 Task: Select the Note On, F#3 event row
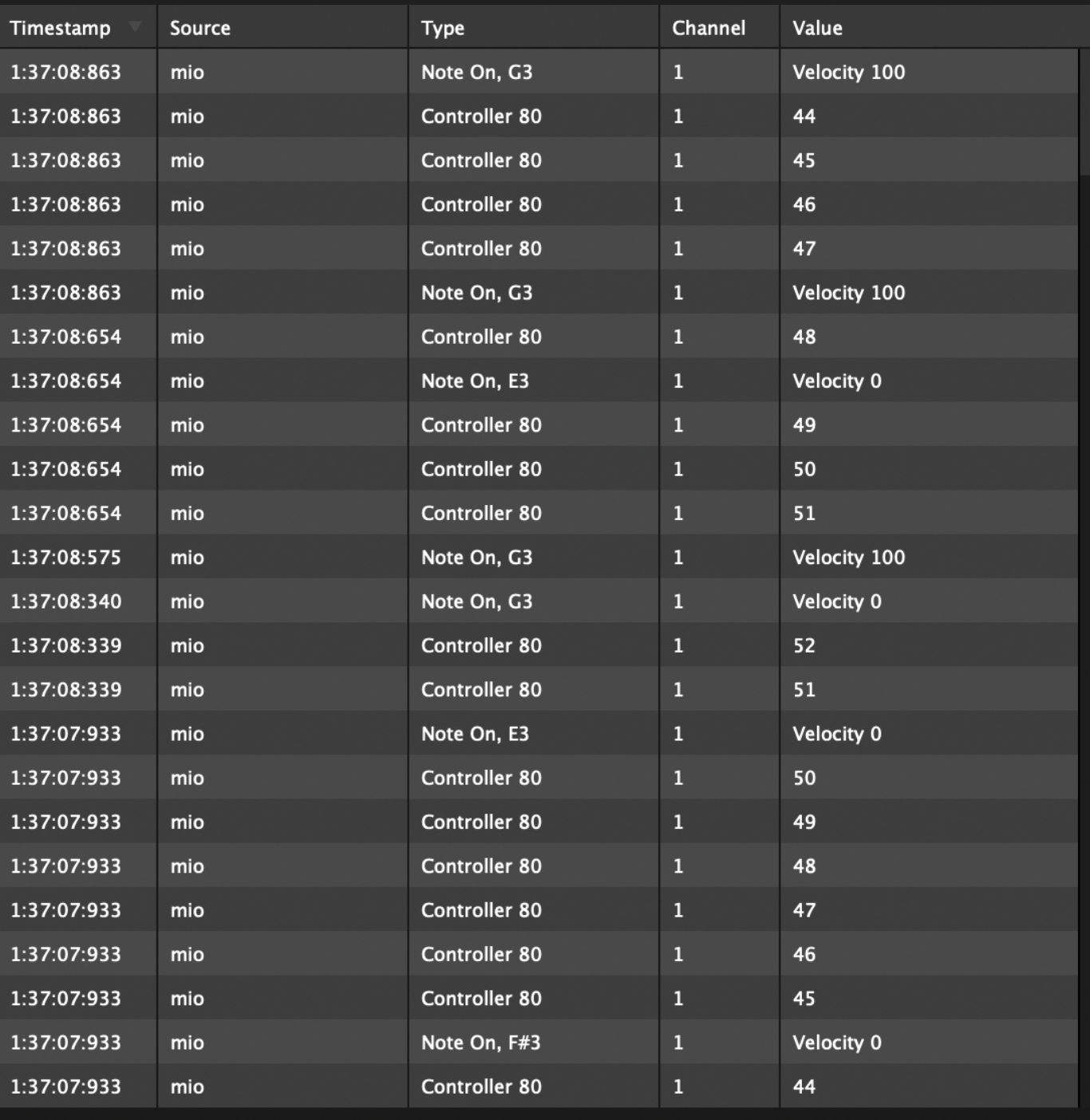480,1043
